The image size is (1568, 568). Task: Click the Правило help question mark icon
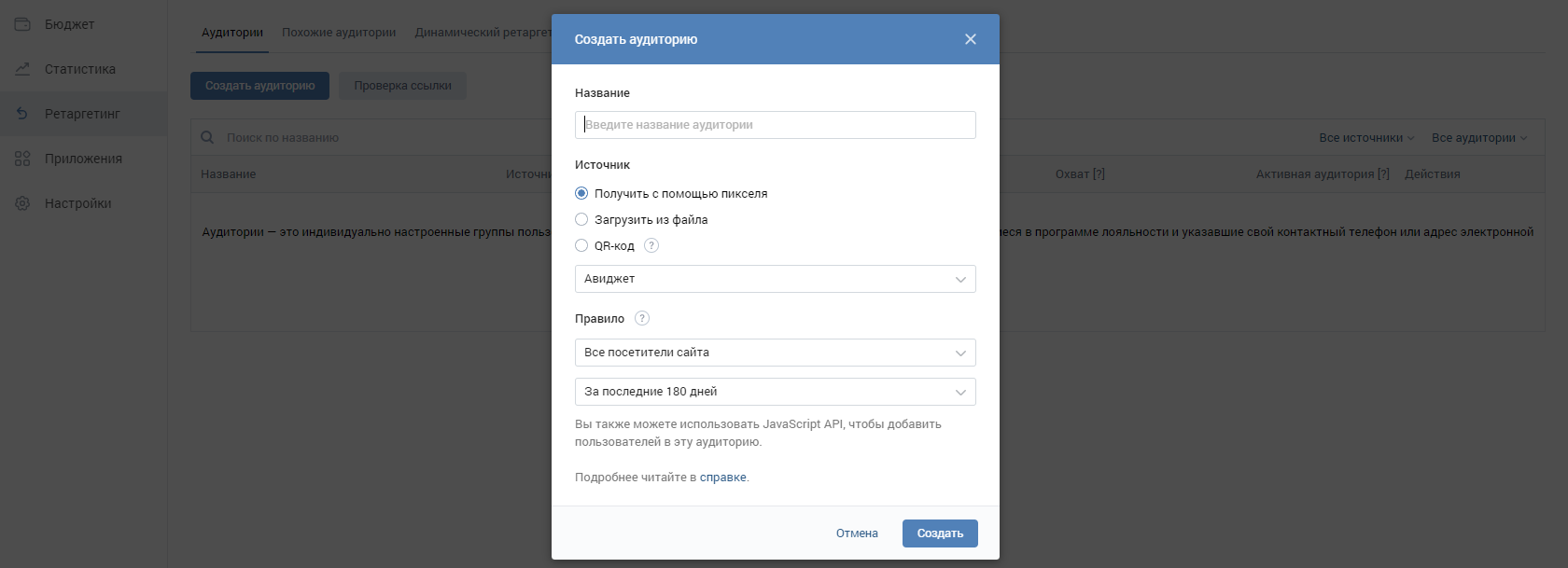point(642,318)
